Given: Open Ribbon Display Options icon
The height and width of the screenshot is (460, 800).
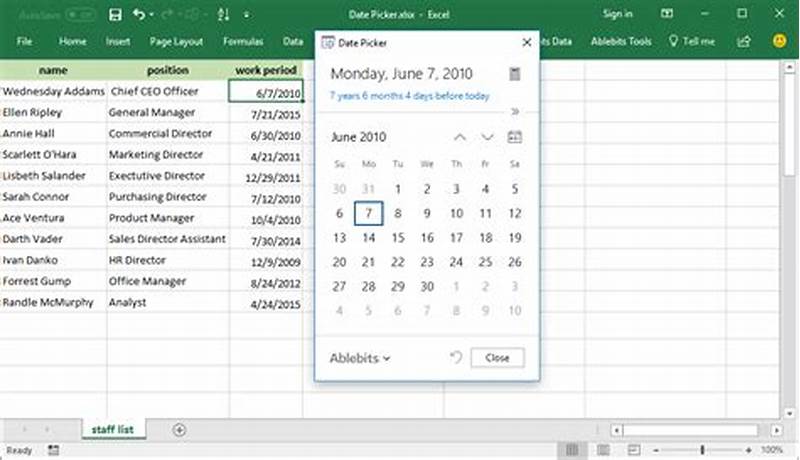Looking at the screenshot, I should pos(667,14).
